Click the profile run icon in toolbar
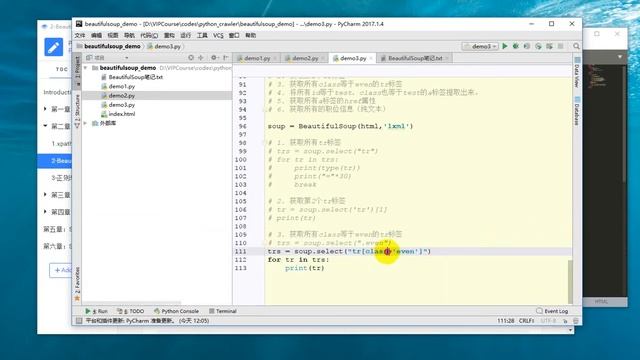This screenshot has height=360, width=640. [538, 46]
